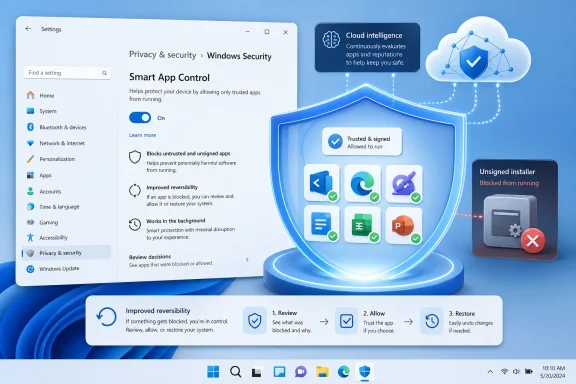The height and width of the screenshot is (384, 576).
Task: Click the shield icon beside Blocks untrusted apps
Action: coord(135,157)
